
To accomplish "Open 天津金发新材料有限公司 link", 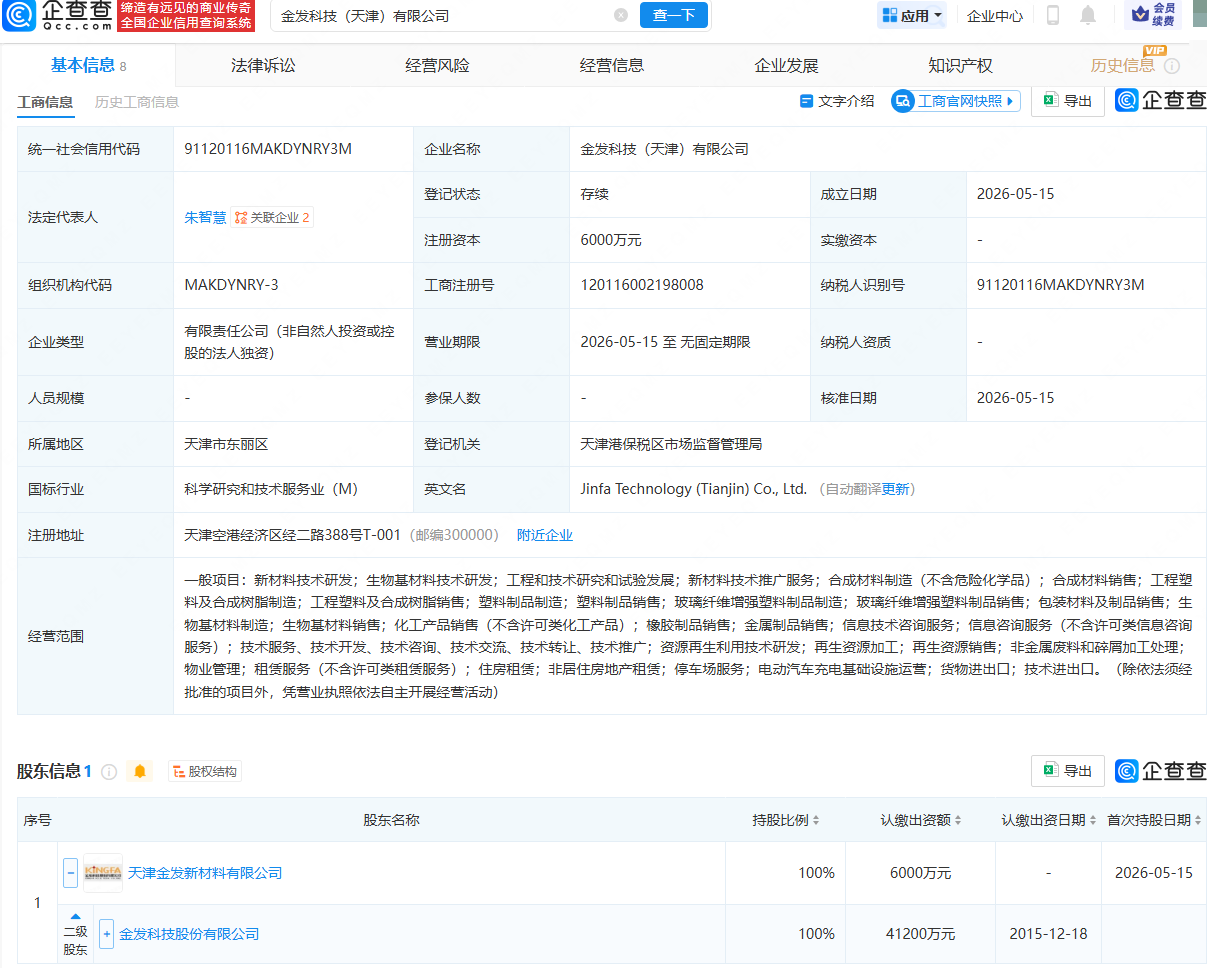I will (205, 873).
